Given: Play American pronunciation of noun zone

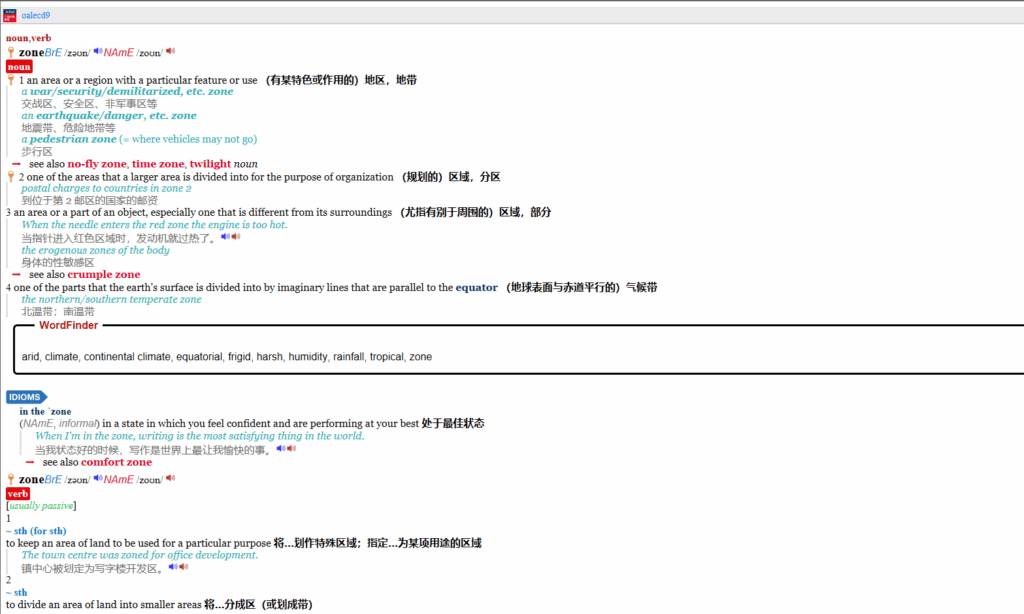Looking at the screenshot, I should (x=171, y=52).
